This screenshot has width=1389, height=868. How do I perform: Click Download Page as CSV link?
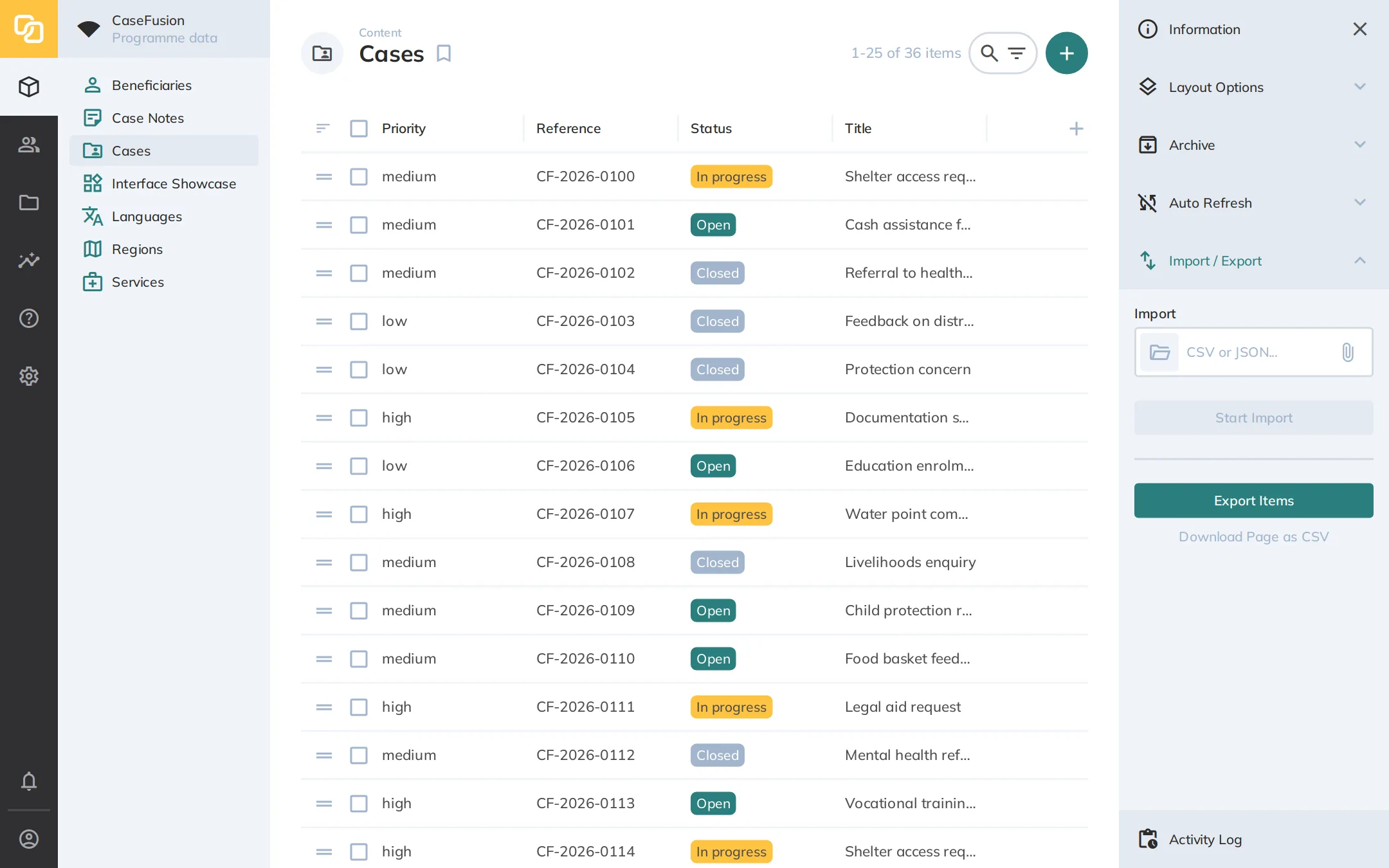1254,537
